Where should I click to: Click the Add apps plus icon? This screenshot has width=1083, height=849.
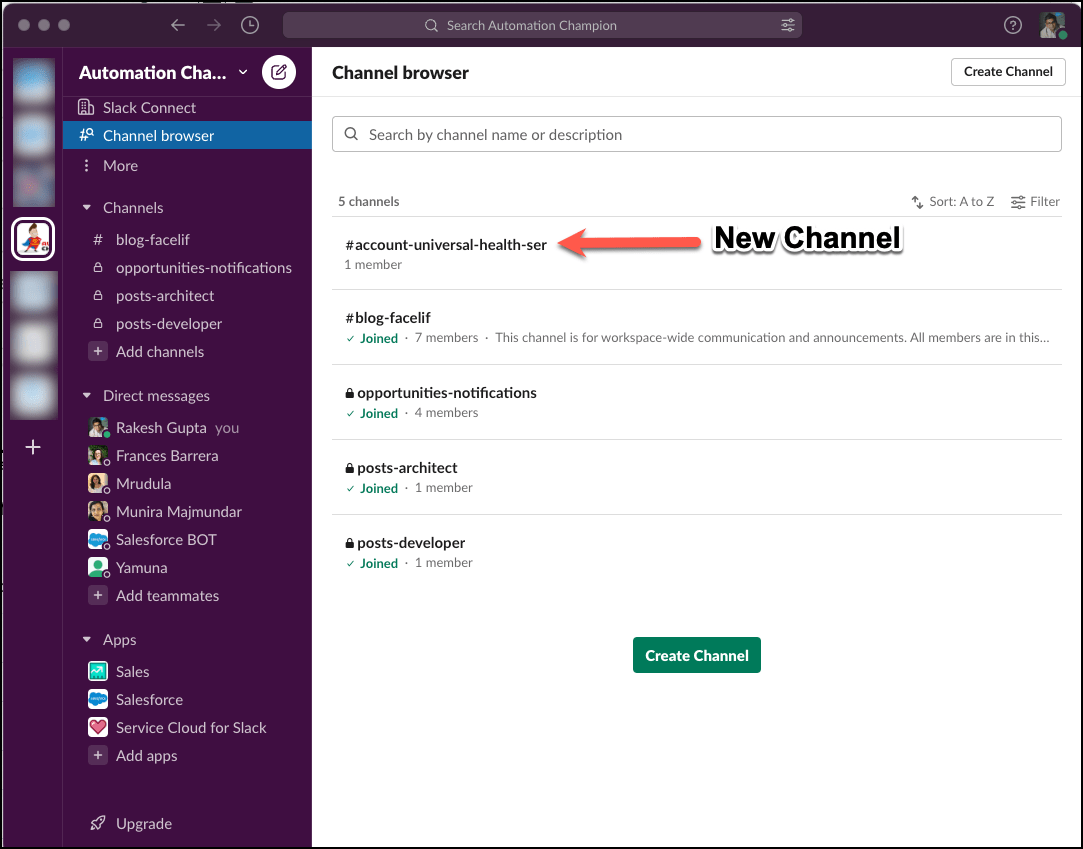(98, 755)
